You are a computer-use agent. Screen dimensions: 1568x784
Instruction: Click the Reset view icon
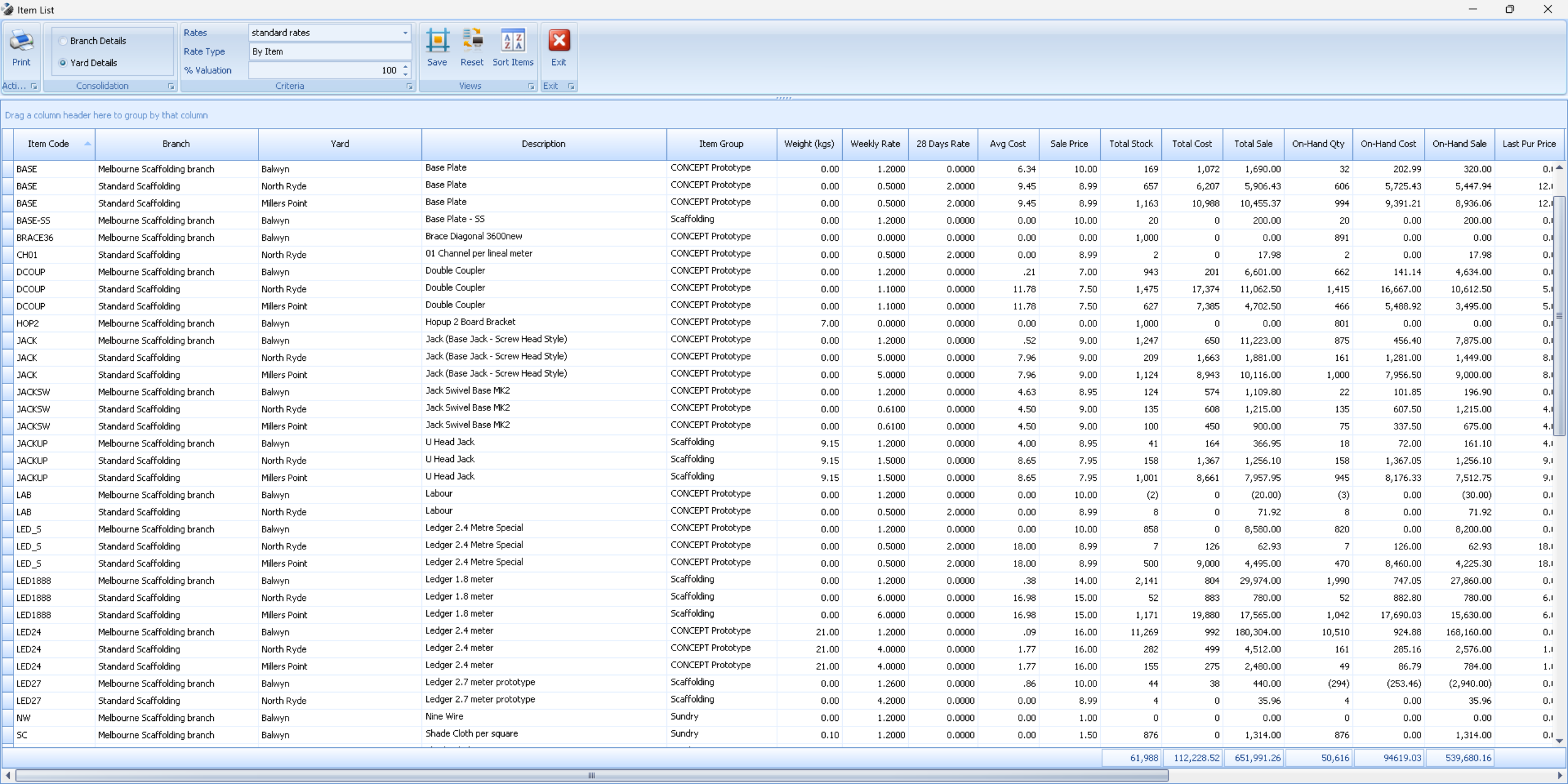472,42
